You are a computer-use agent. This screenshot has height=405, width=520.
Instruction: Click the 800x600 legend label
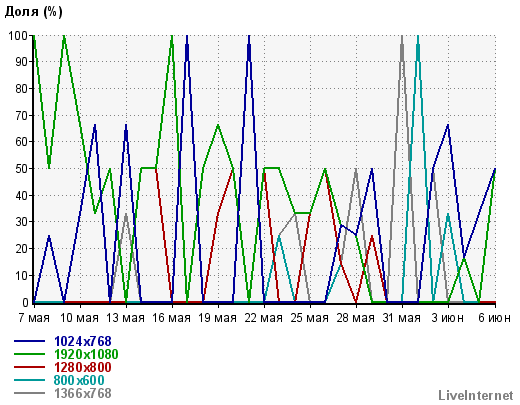(79, 380)
